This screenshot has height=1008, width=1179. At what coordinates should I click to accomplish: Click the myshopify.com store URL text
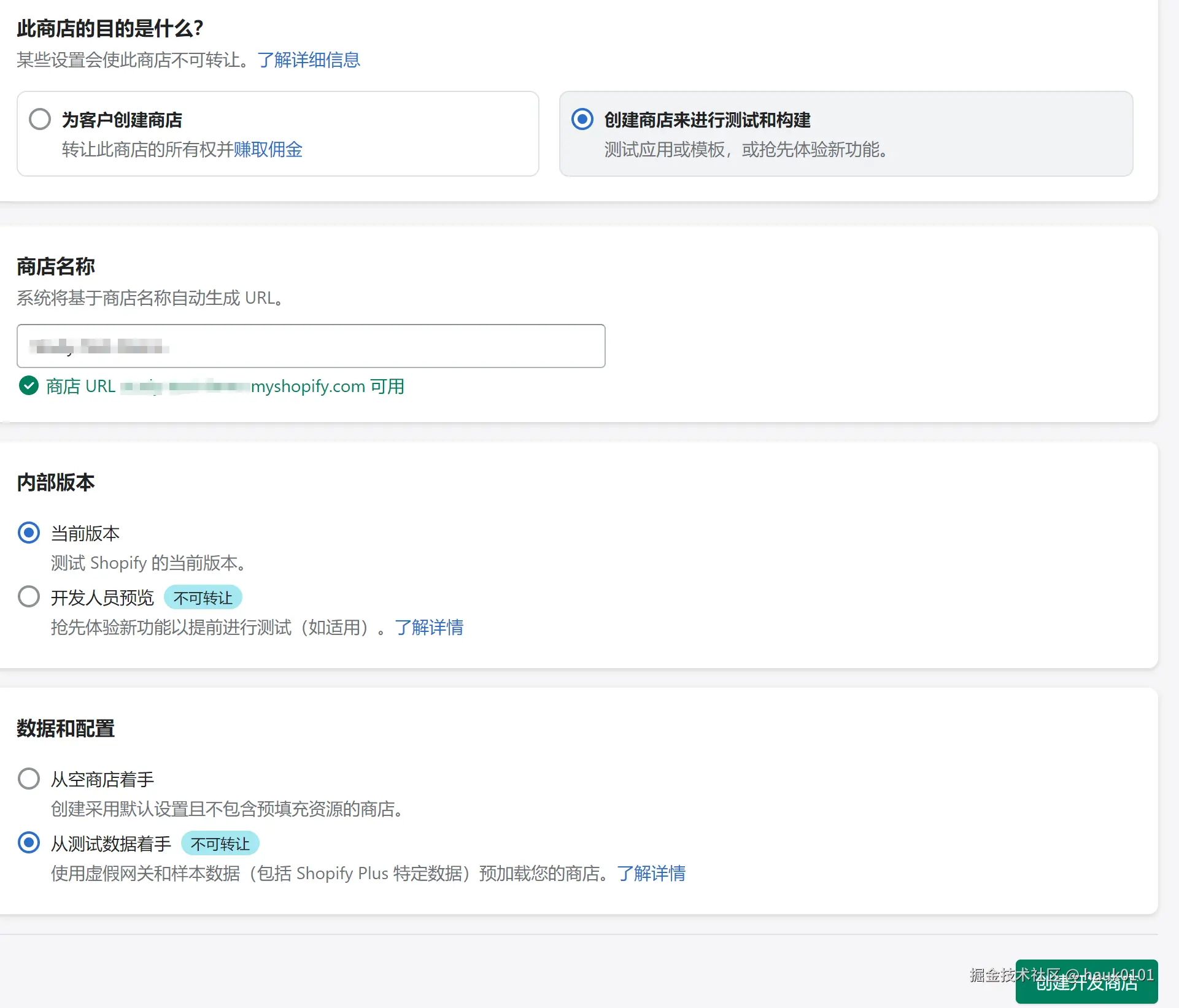(x=307, y=386)
